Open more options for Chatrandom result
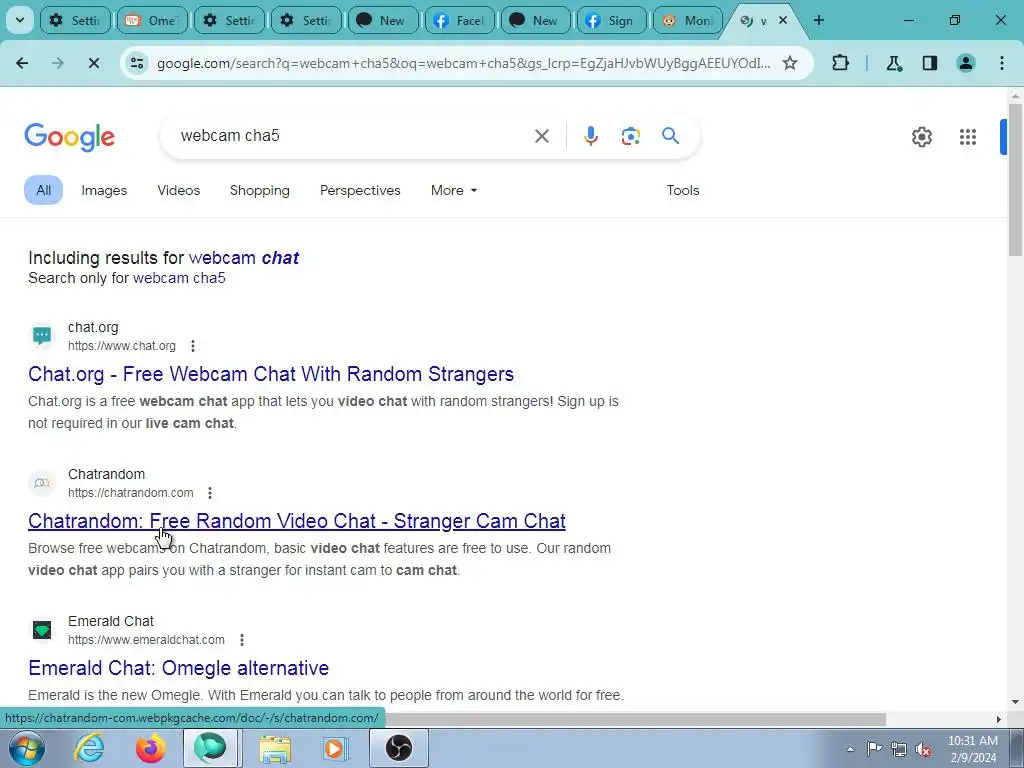 click(x=210, y=493)
